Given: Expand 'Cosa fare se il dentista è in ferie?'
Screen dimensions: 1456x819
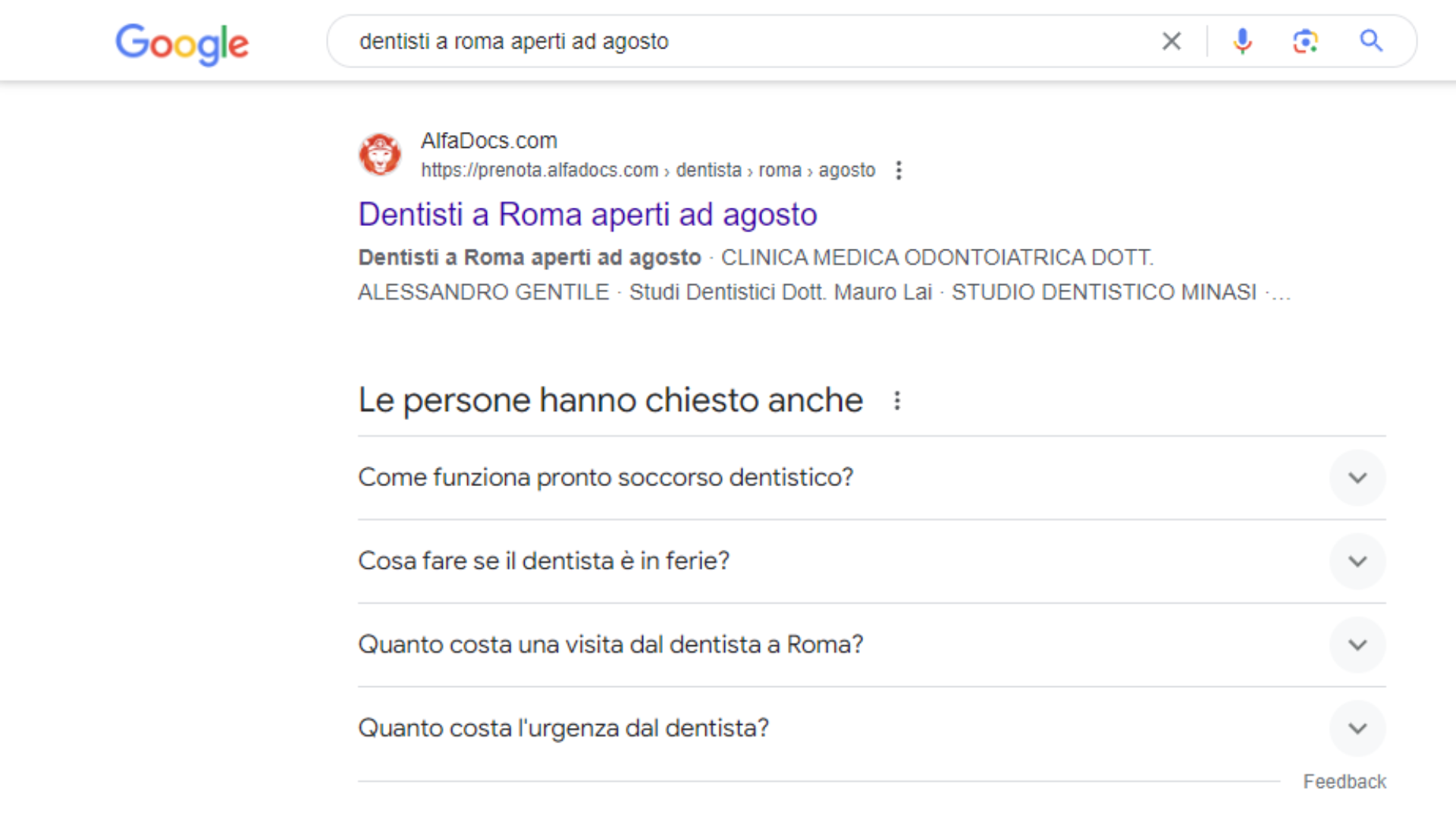Looking at the screenshot, I should 1357,561.
